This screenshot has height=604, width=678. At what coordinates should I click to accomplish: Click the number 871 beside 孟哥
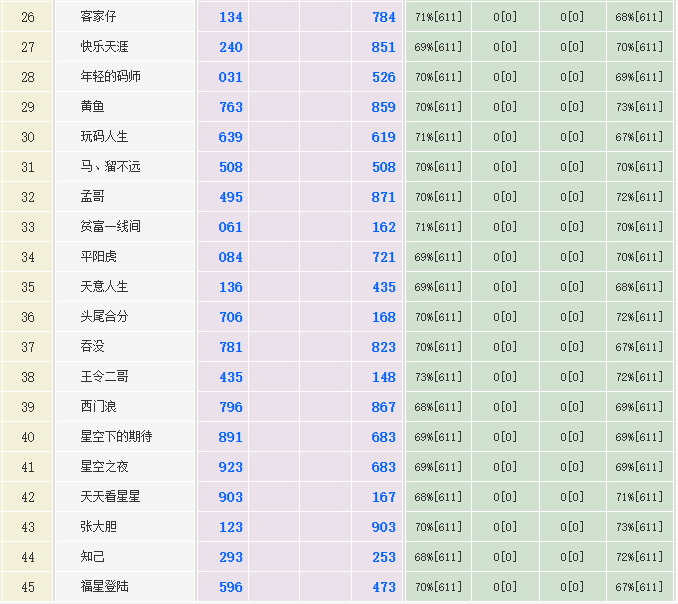[384, 197]
